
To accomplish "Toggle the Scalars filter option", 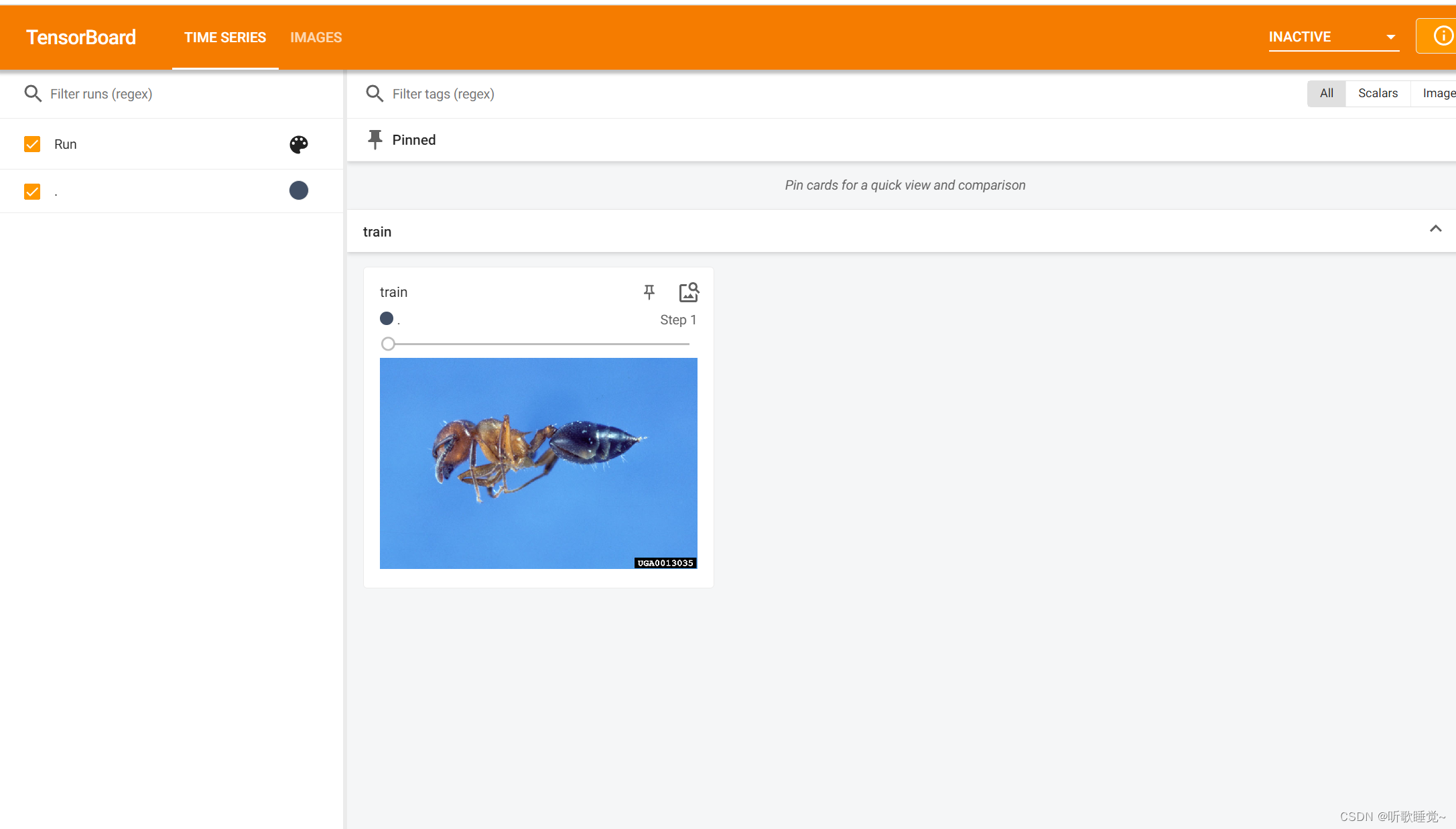I will click(1378, 93).
